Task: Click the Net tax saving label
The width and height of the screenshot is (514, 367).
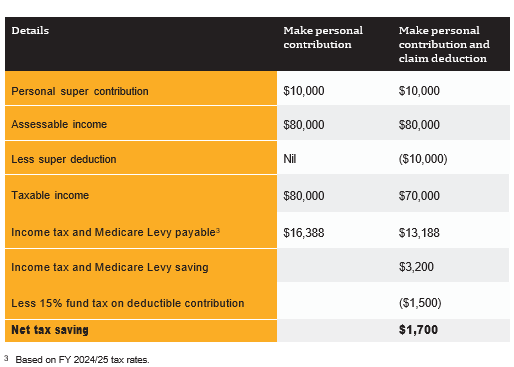Action: [50, 330]
